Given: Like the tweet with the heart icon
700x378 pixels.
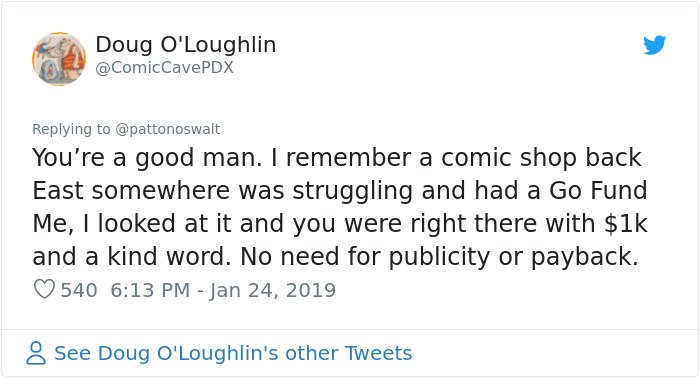Looking at the screenshot, I should click(44, 289).
